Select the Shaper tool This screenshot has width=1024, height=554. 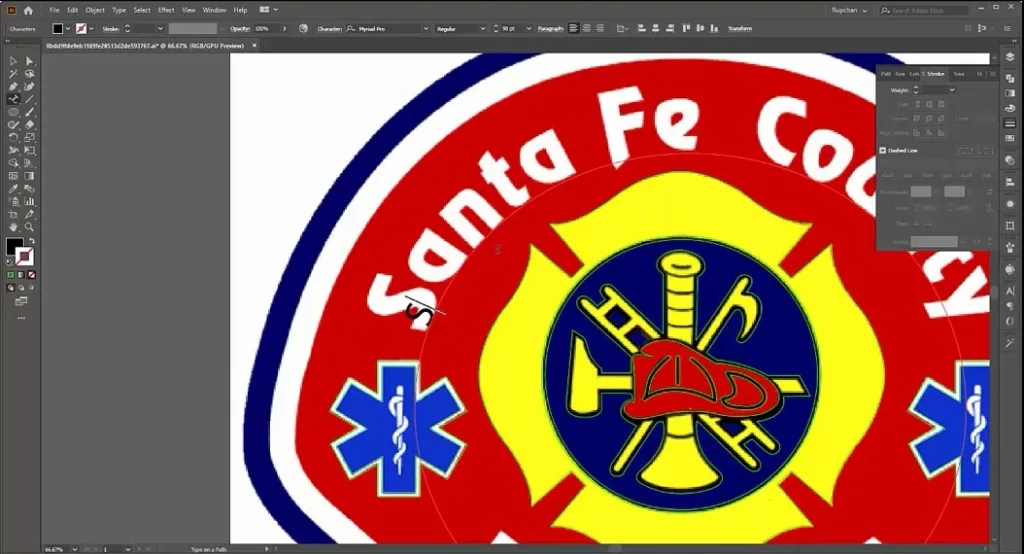pos(13,125)
